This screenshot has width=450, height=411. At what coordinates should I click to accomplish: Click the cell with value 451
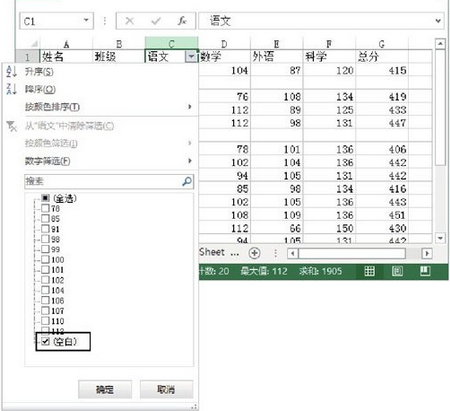pyautogui.click(x=382, y=215)
